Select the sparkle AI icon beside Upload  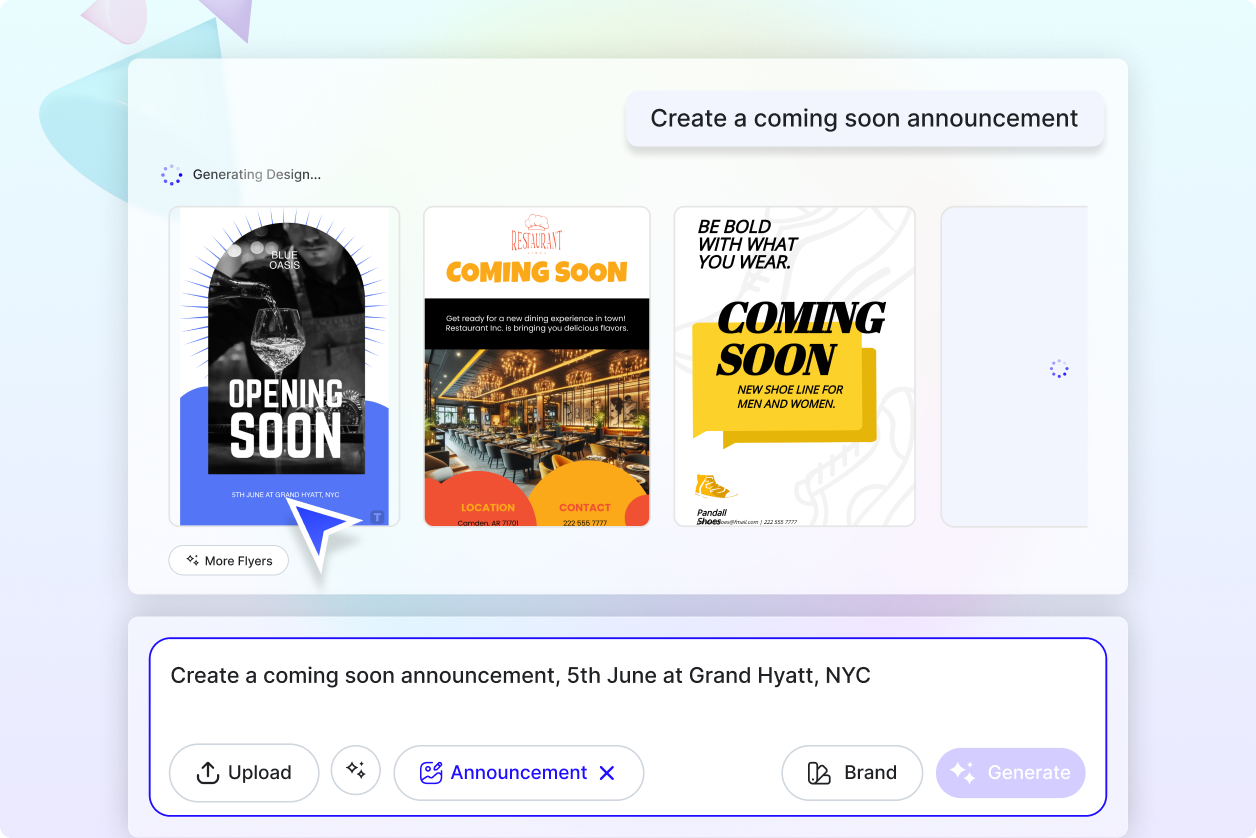[356, 772]
